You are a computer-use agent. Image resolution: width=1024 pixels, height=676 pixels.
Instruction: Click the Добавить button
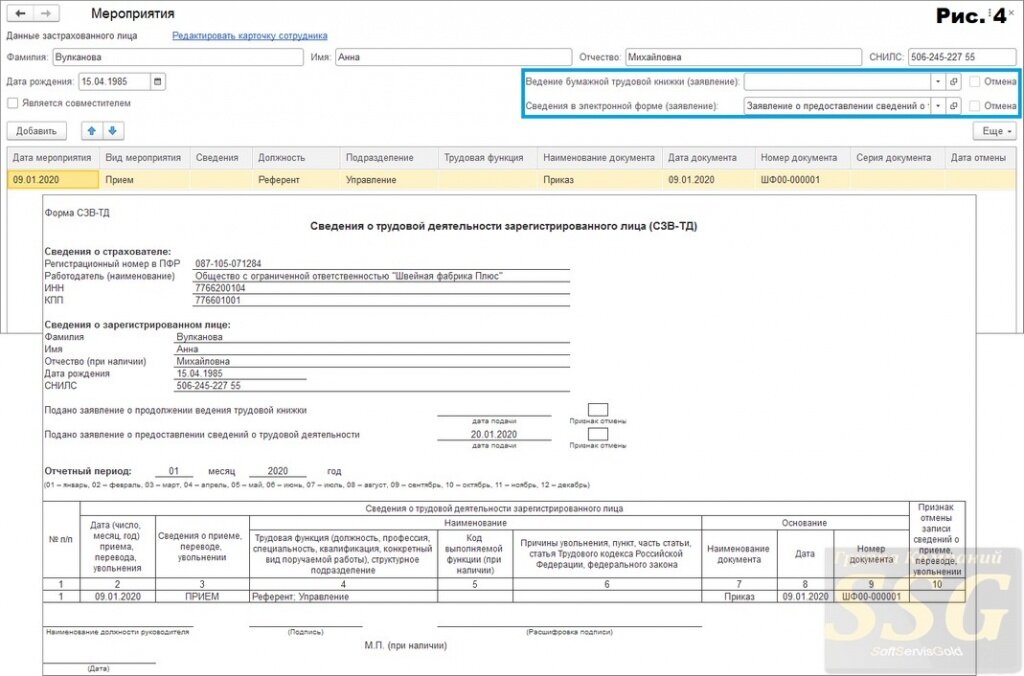point(37,131)
